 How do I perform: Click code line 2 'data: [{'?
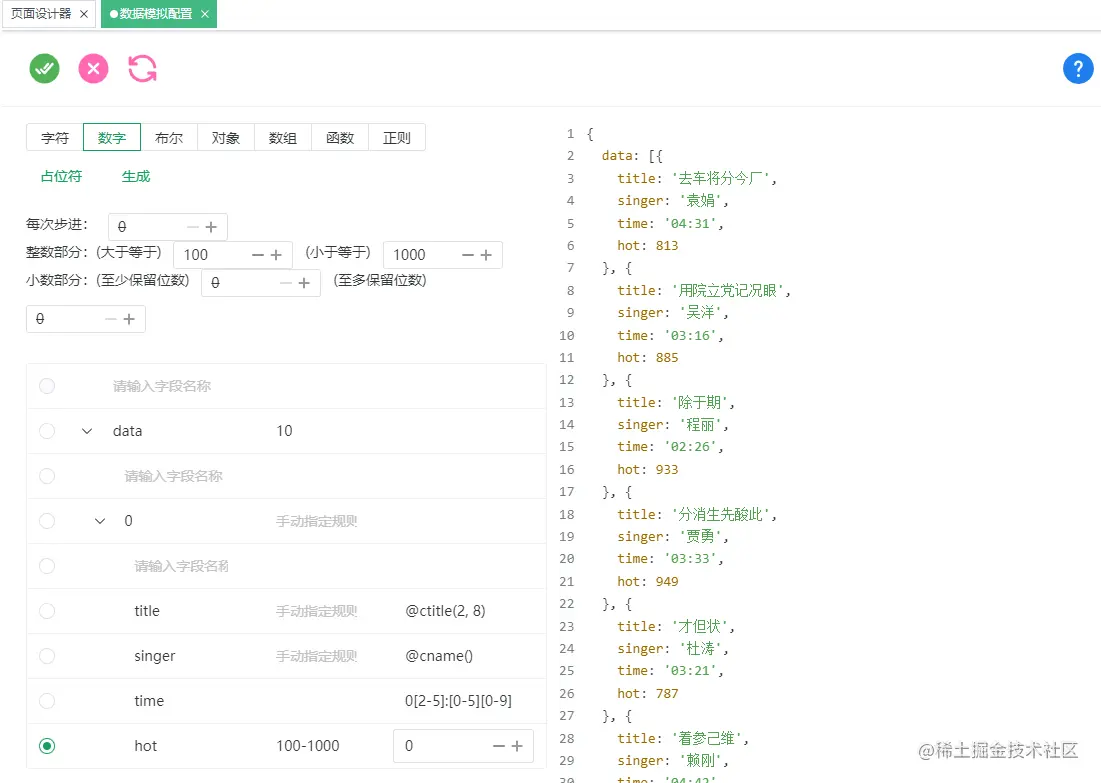(x=632, y=155)
